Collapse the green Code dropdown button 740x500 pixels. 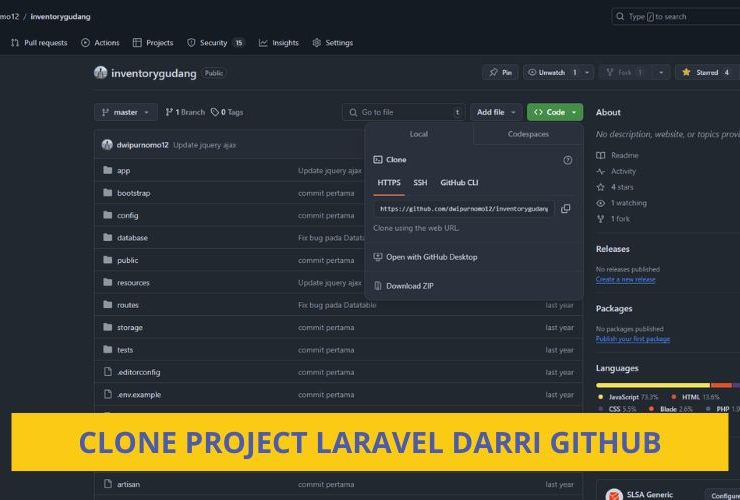point(555,112)
